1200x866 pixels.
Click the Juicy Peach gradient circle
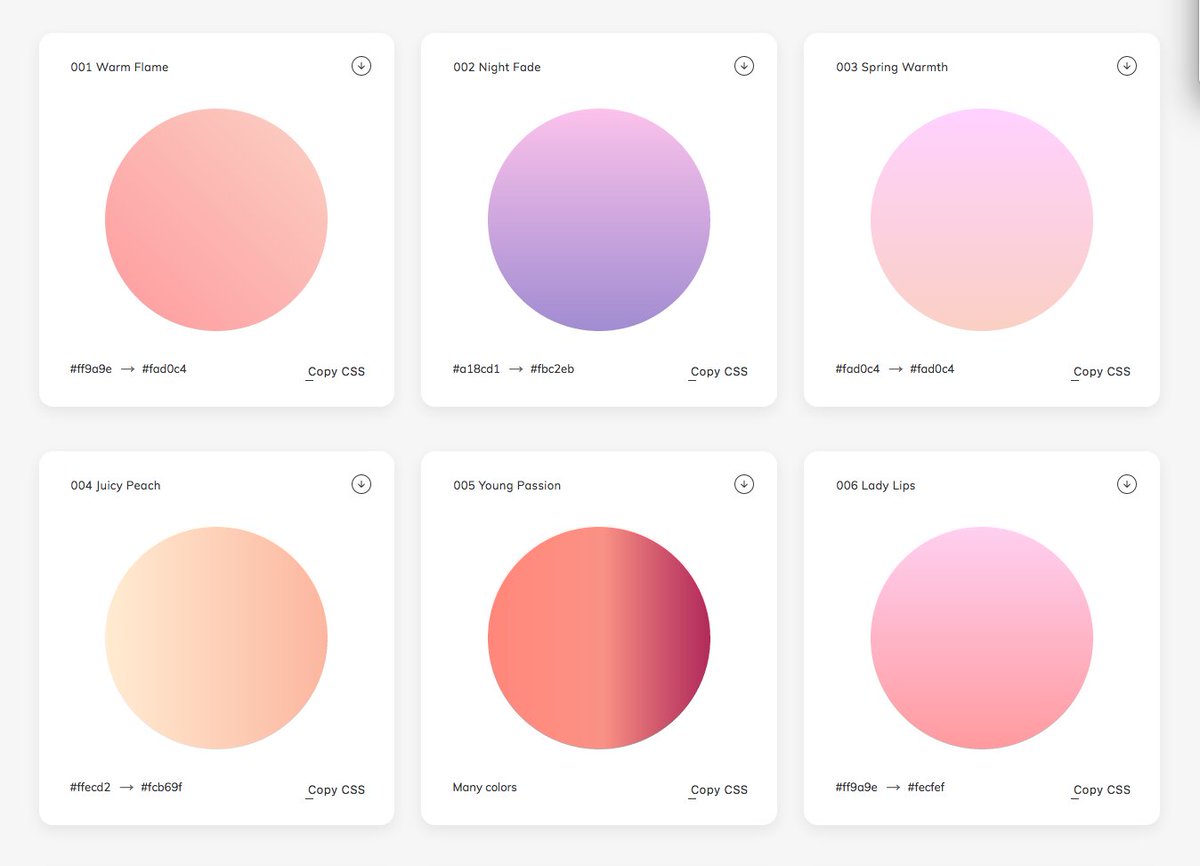click(x=216, y=638)
